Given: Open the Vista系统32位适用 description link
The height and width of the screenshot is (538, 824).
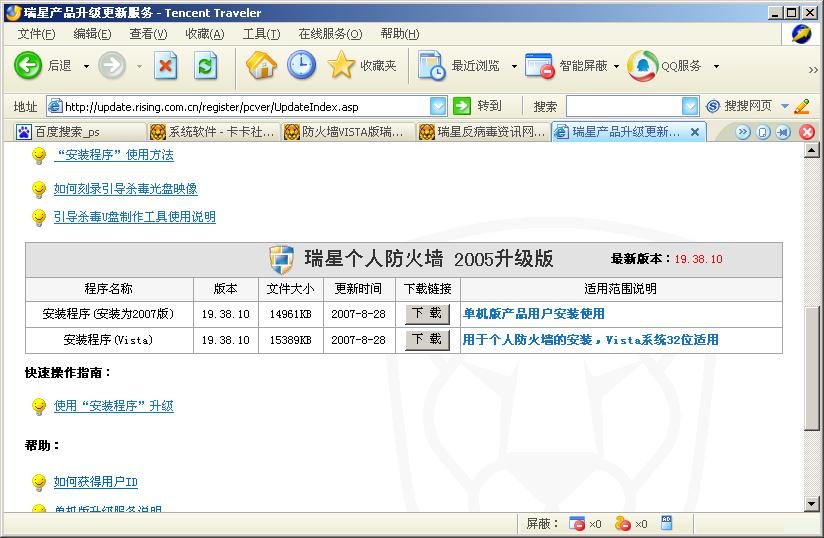Looking at the screenshot, I should (x=590, y=340).
